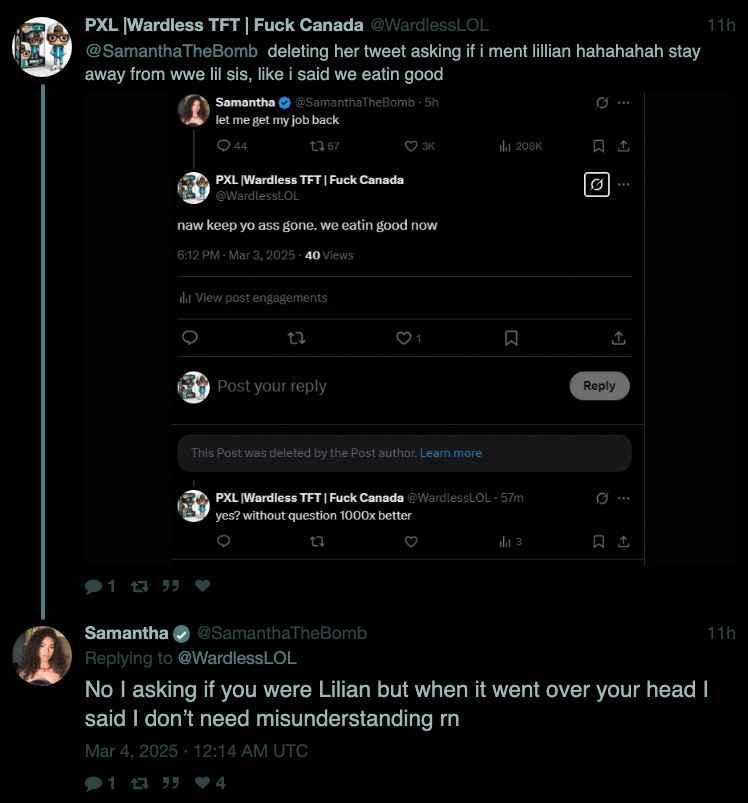Click the Reply button in the embedded screenshot

click(599, 386)
